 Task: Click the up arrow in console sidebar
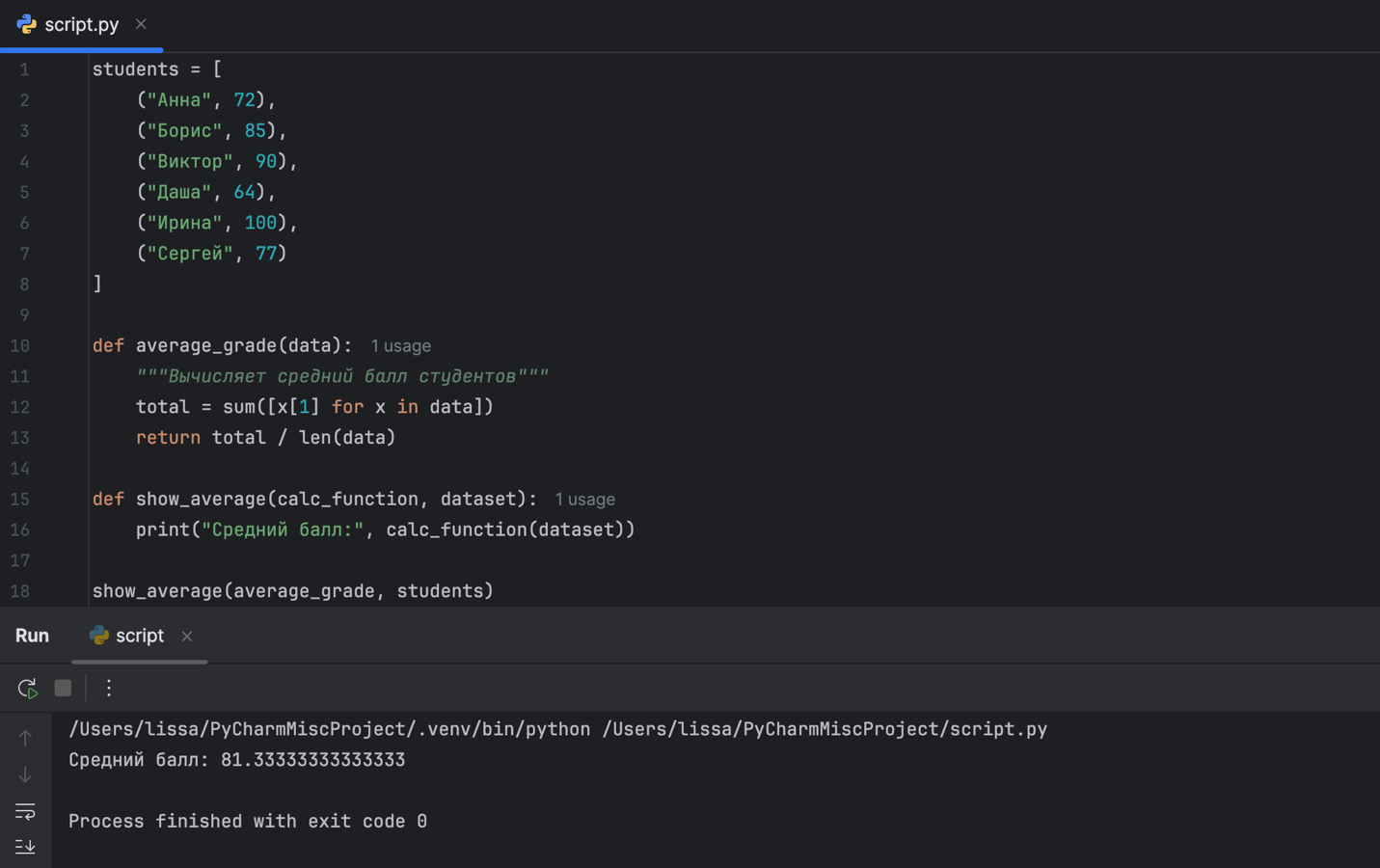(x=25, y=738)
